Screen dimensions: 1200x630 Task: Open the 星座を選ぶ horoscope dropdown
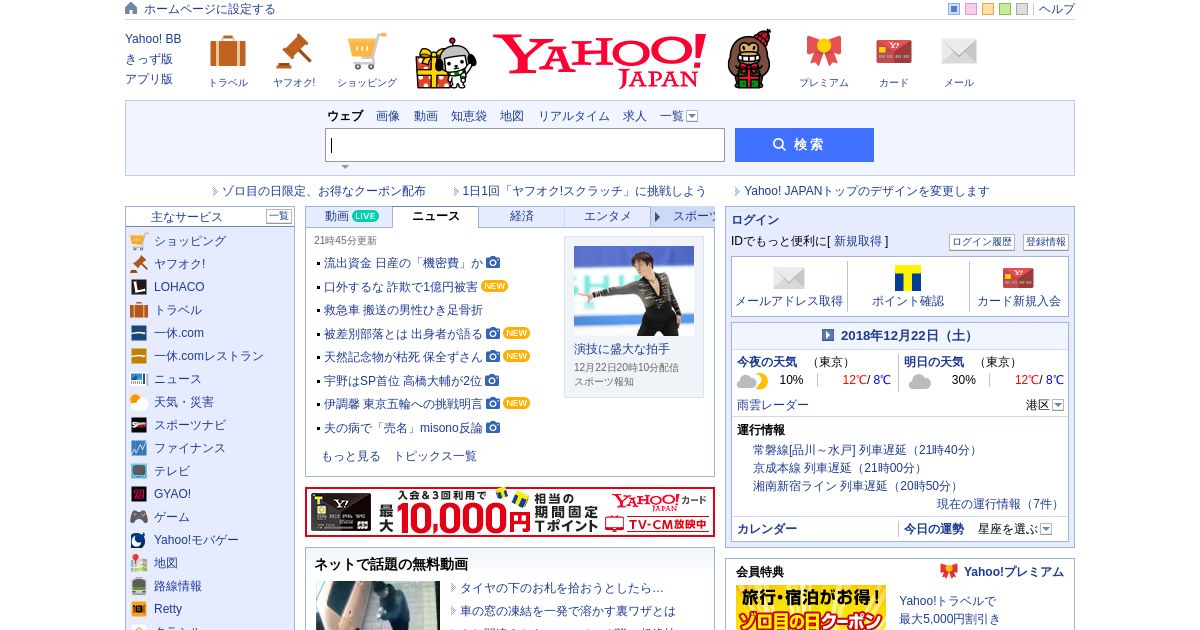[x=1046, y=529]
